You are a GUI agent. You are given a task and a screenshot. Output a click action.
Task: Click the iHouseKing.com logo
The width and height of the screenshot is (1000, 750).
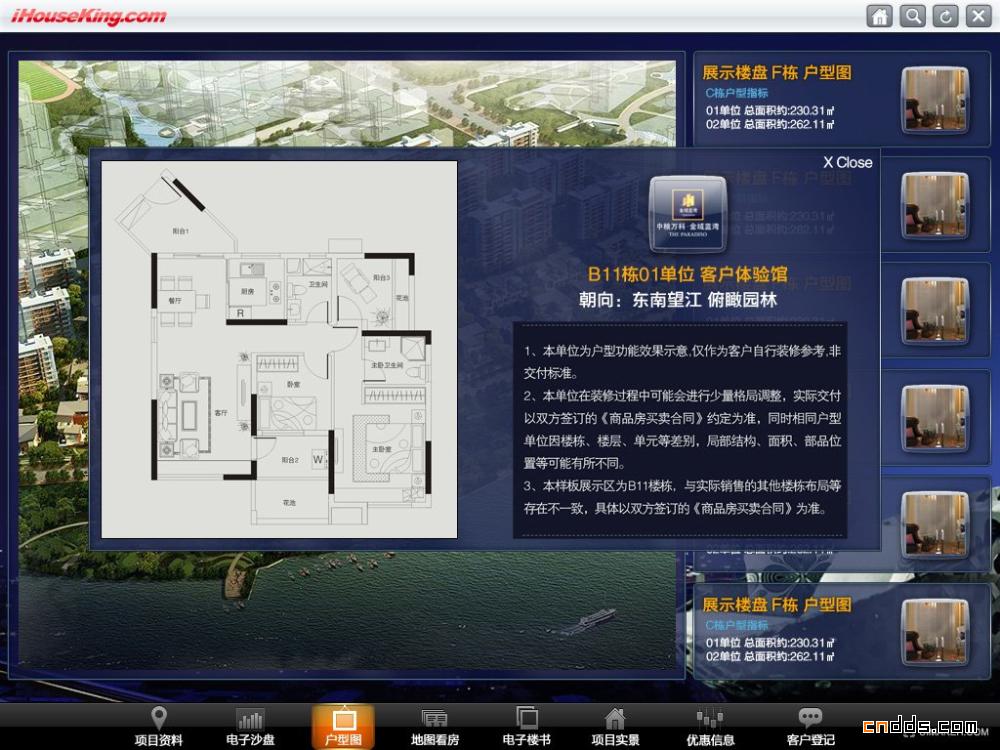(x=89, y=16)
